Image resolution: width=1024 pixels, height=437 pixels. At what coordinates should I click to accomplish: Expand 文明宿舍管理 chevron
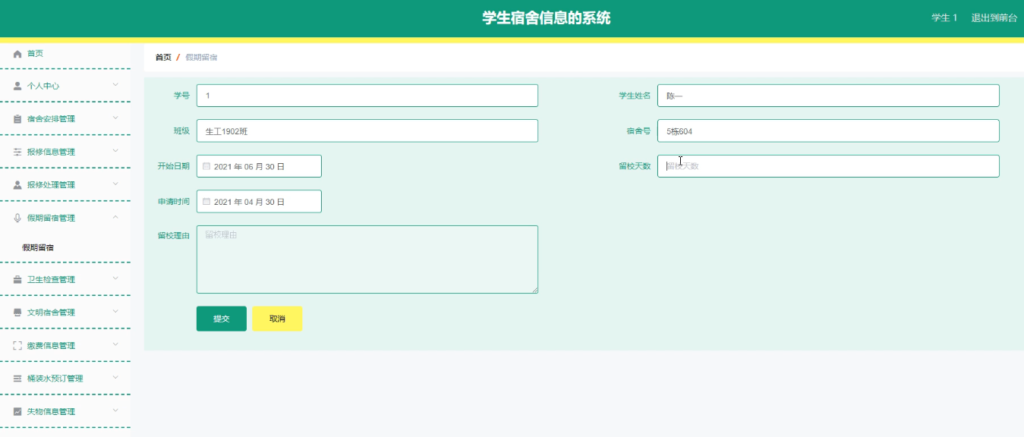point(116,312)
